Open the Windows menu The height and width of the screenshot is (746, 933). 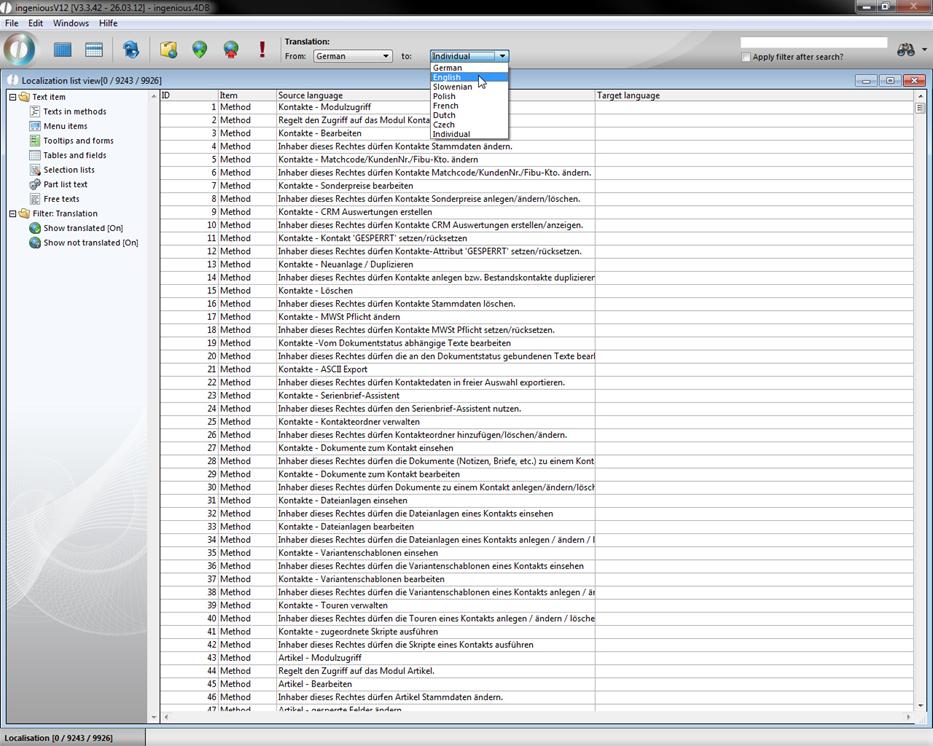click(70, 23)
